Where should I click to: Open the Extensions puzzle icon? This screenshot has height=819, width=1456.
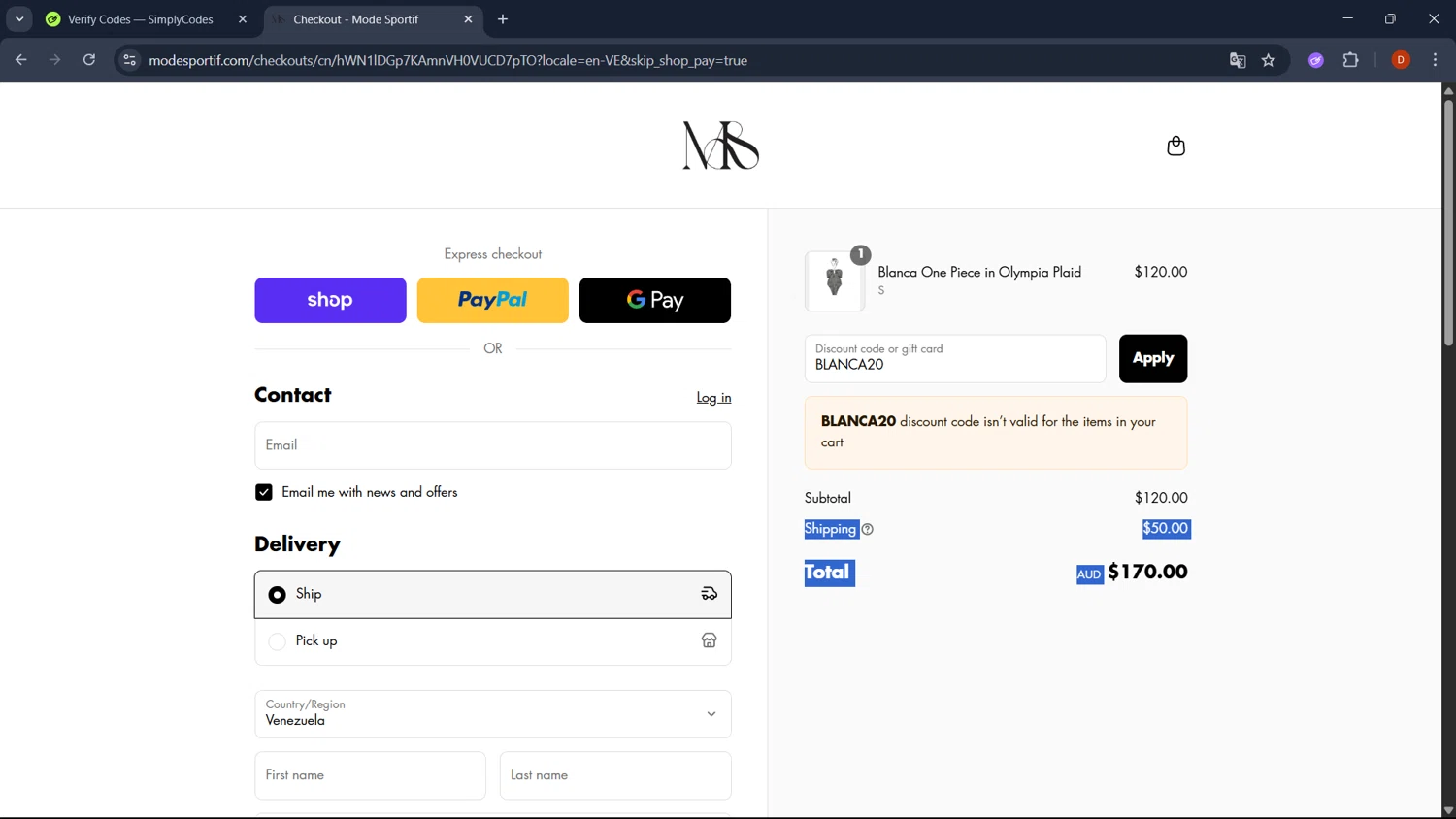tap(1350, 60)
